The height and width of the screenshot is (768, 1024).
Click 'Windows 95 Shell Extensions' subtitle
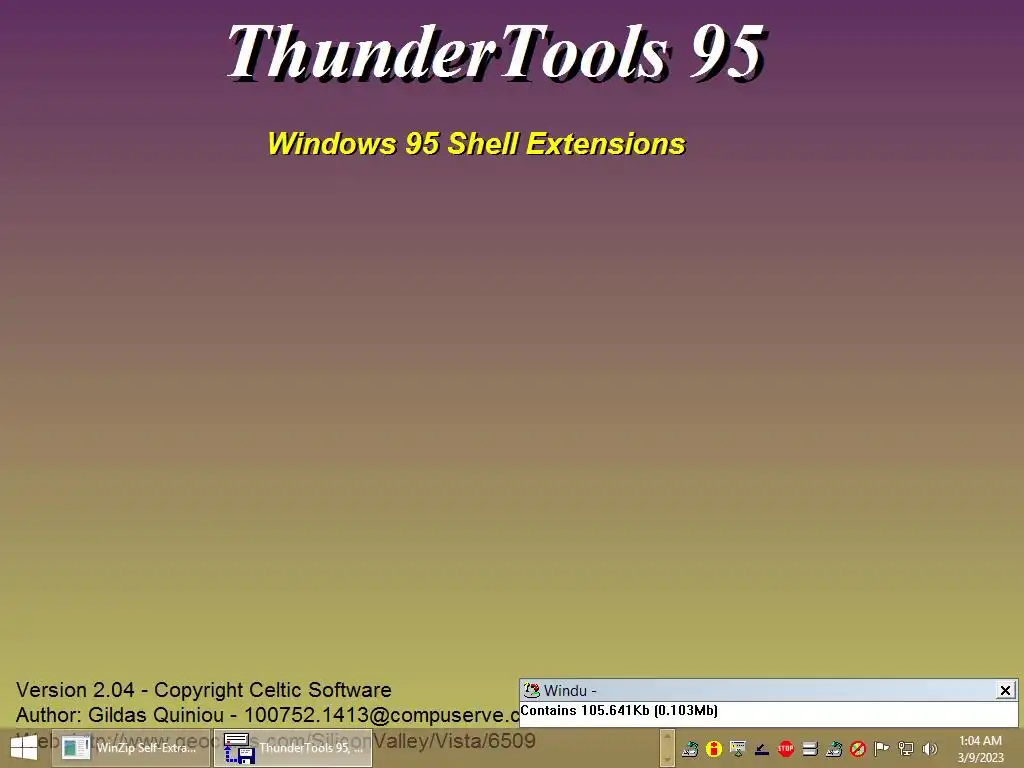pyautogui.click(x=477, y=144)
